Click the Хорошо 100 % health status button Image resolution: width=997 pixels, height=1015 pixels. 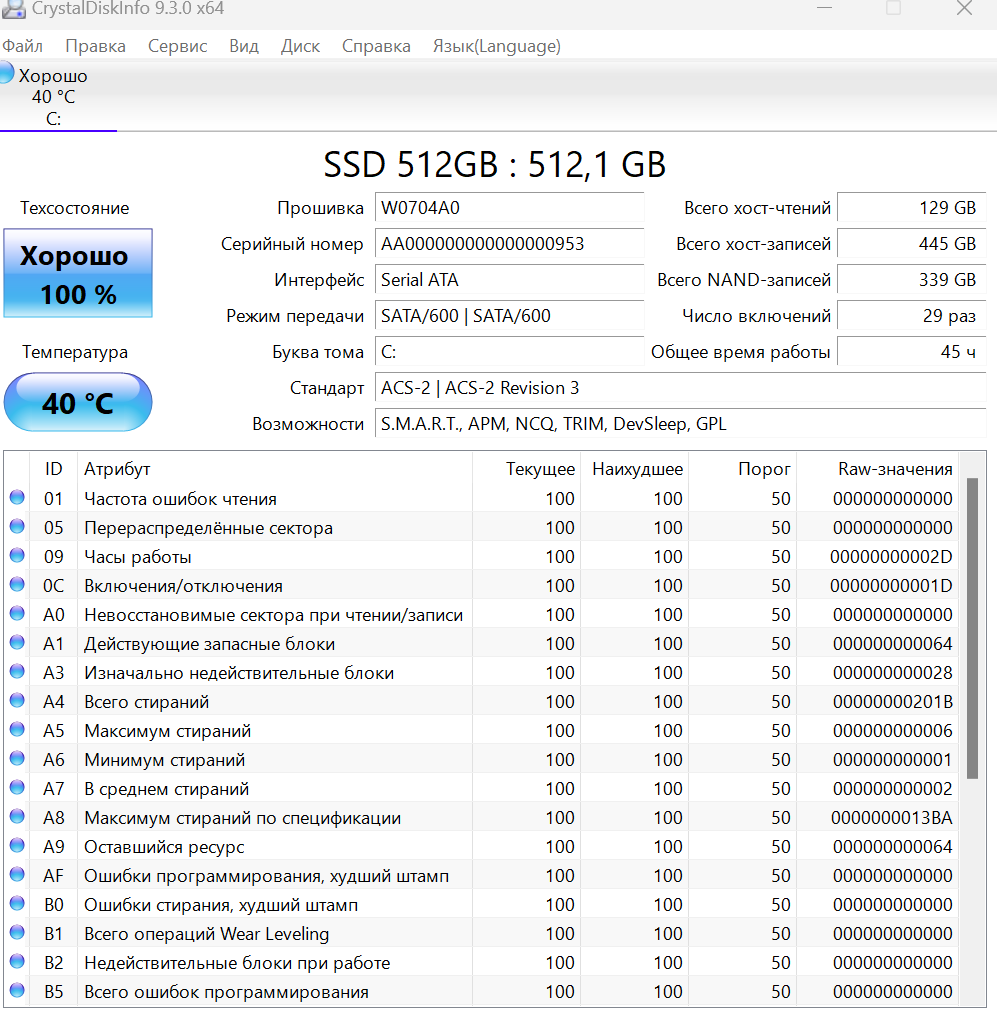pos(78,273)
